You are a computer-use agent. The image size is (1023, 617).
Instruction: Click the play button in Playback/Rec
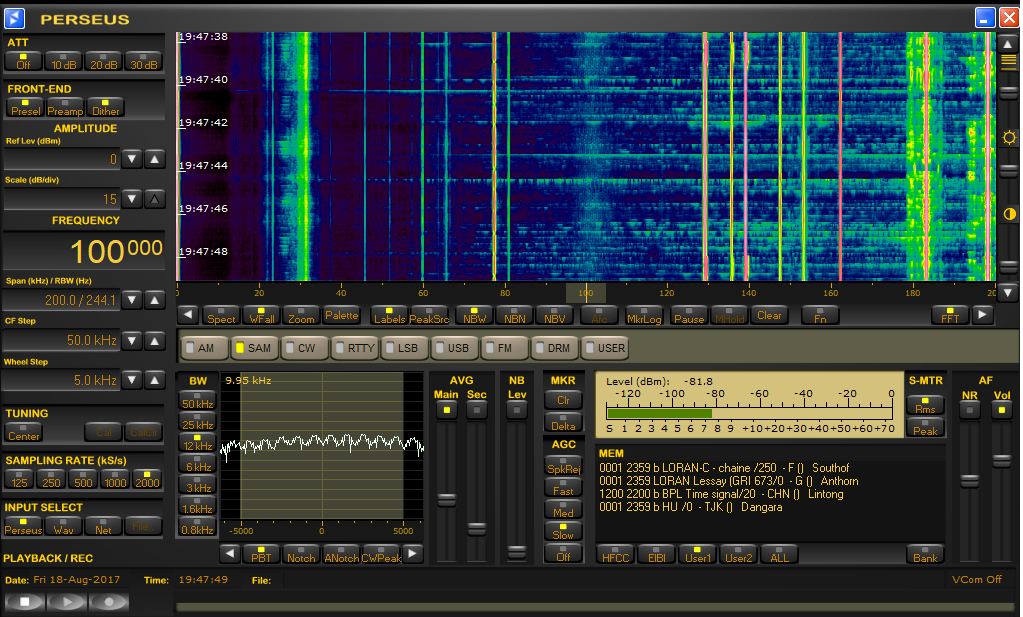point(66,602)
